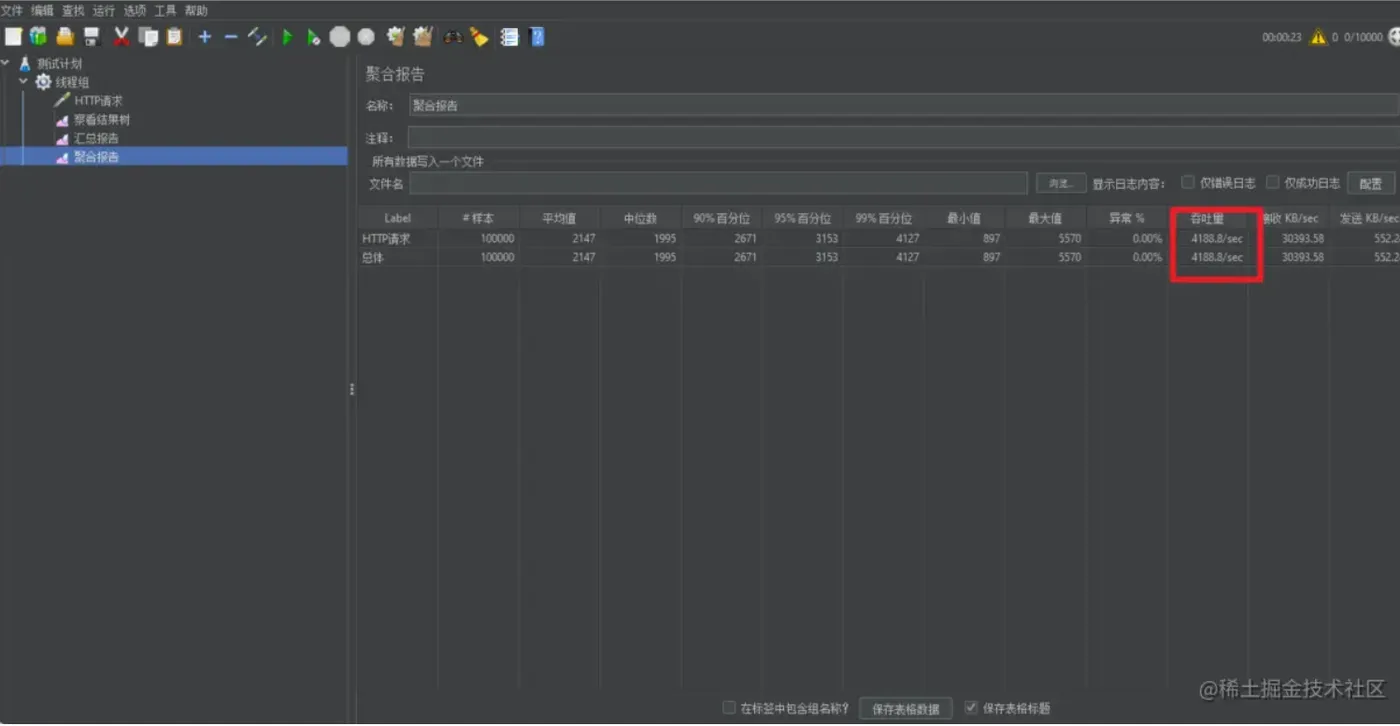The width and height of the screenshot is (1400, 726).
Task: Click the panel splitter handle dots
Action: pos(352,389)
